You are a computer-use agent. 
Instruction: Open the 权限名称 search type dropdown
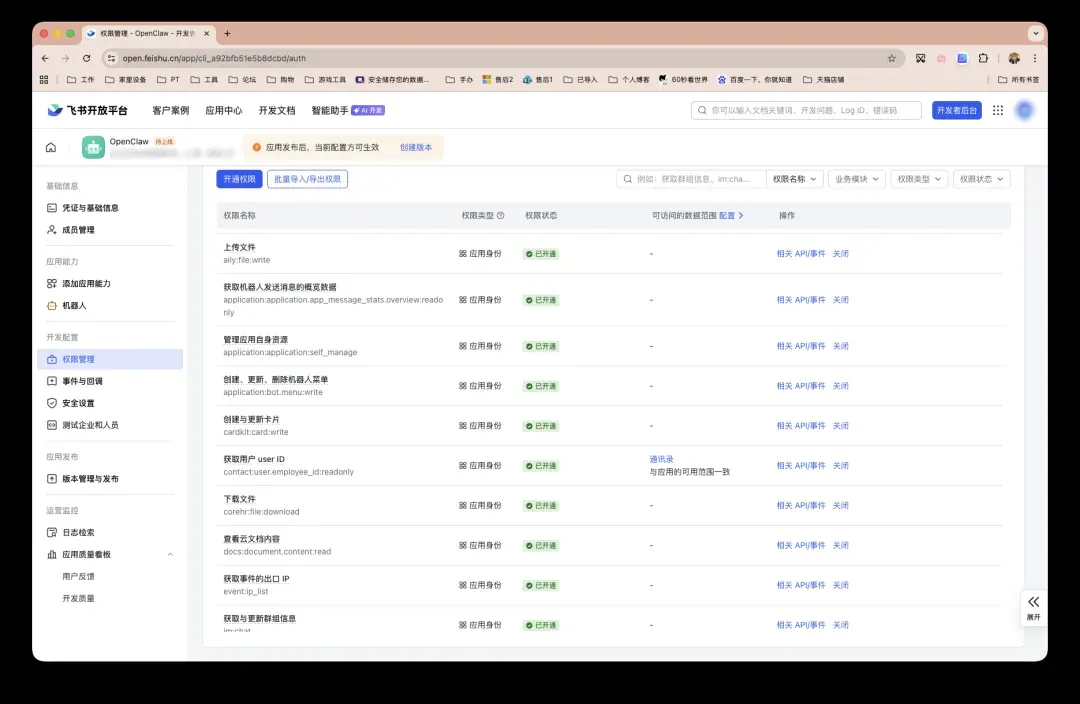[796, 179]
